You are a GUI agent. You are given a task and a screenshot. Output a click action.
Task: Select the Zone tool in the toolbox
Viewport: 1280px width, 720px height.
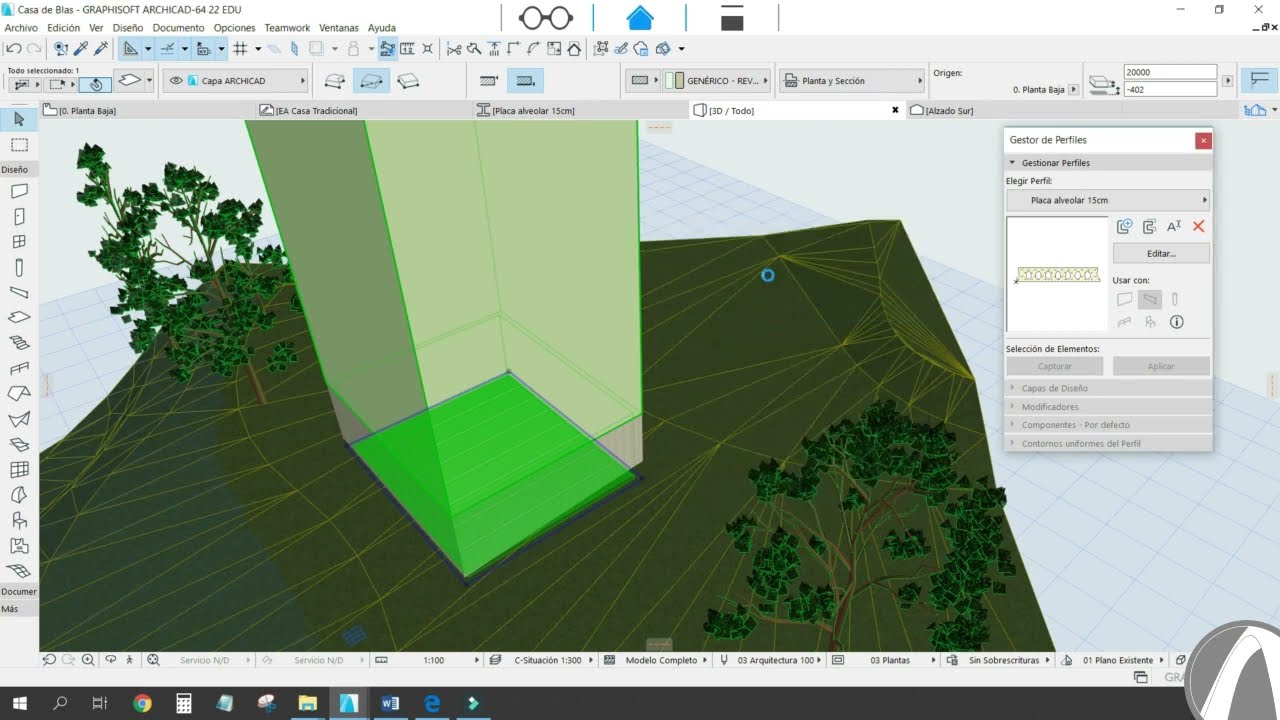(x=19, y=546)
